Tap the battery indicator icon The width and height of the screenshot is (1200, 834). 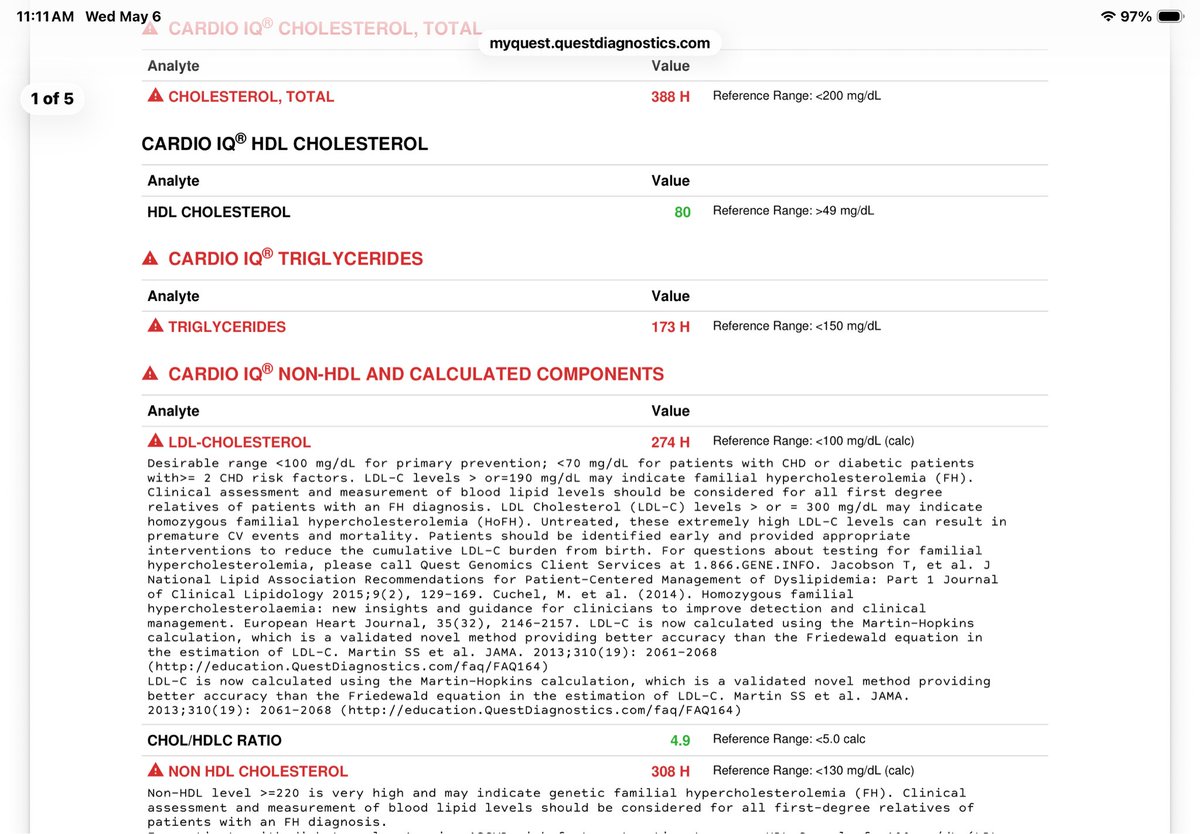[x=1172, y=16]
